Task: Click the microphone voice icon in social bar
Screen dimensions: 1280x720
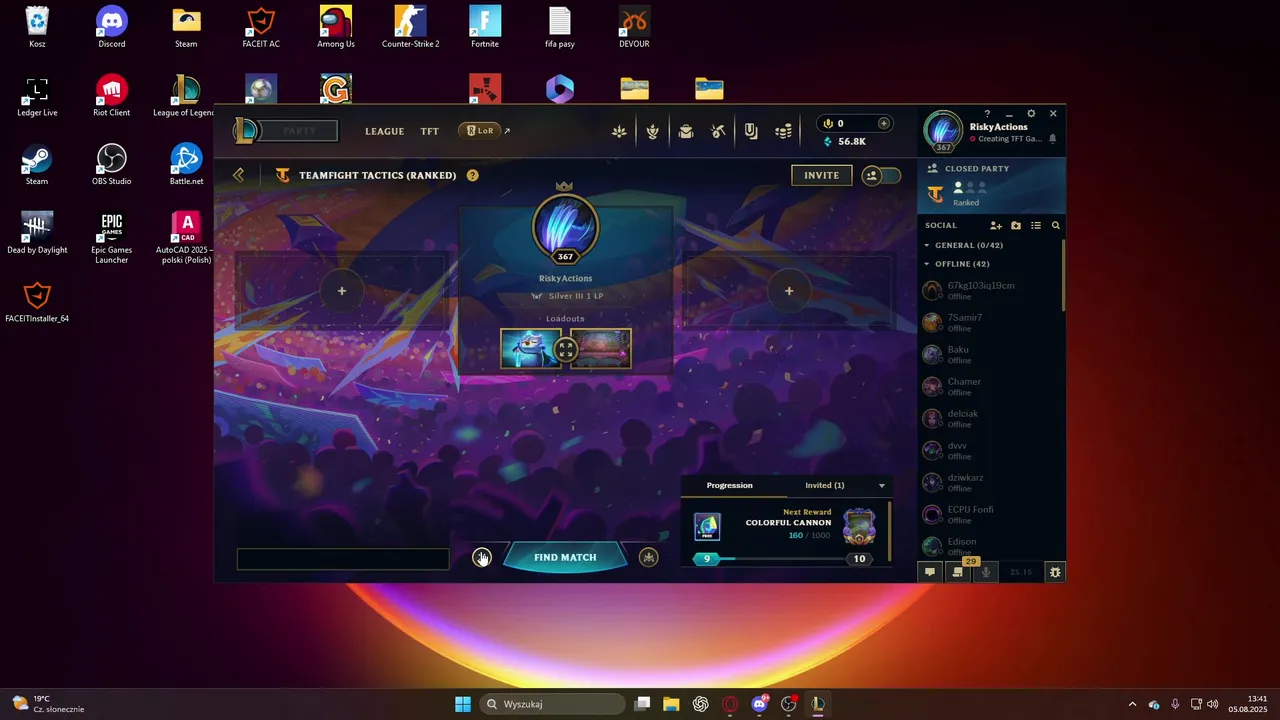Action: [986, 572]
